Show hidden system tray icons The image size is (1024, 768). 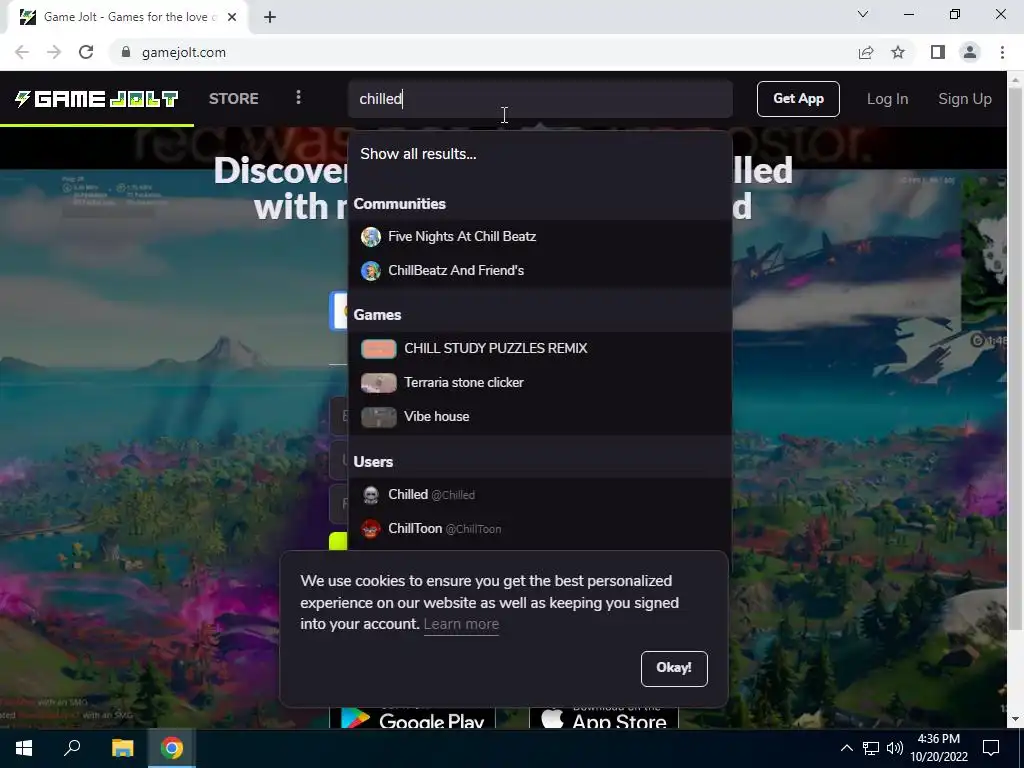846,748
